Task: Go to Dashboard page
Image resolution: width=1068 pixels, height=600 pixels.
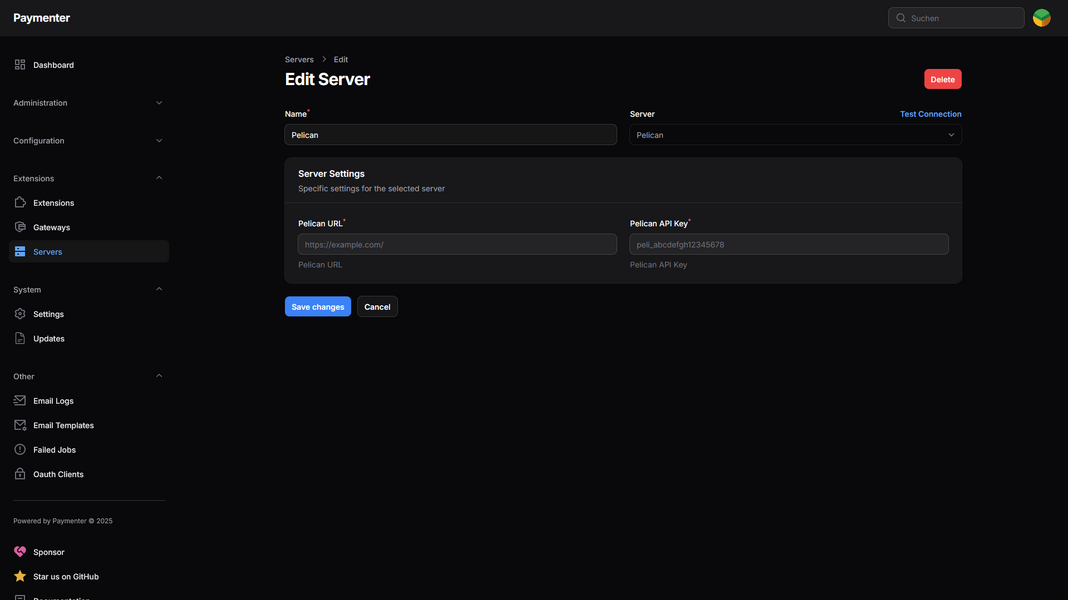Action: click(x=89, y=65)
